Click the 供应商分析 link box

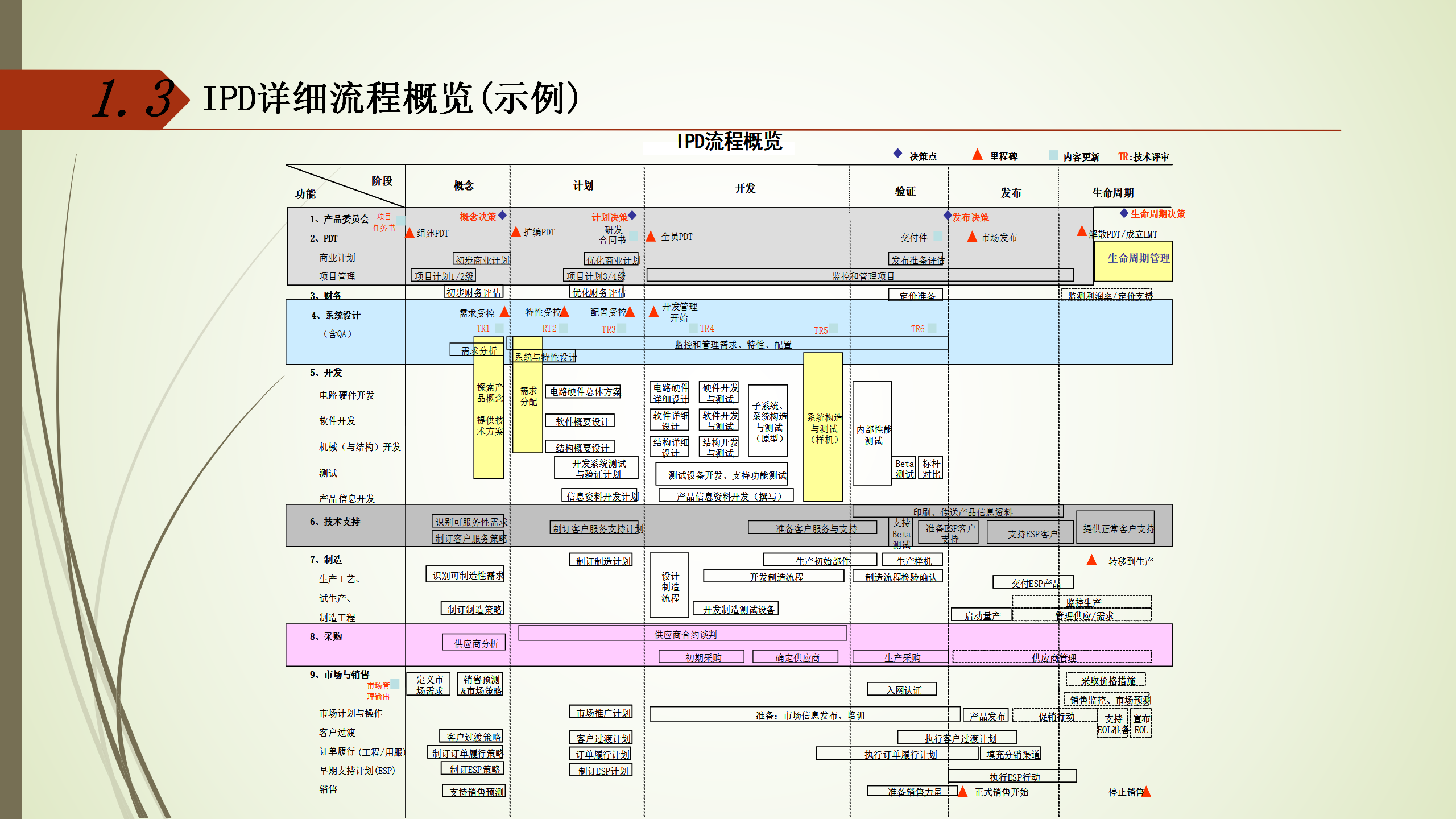[x=474, y=643]
